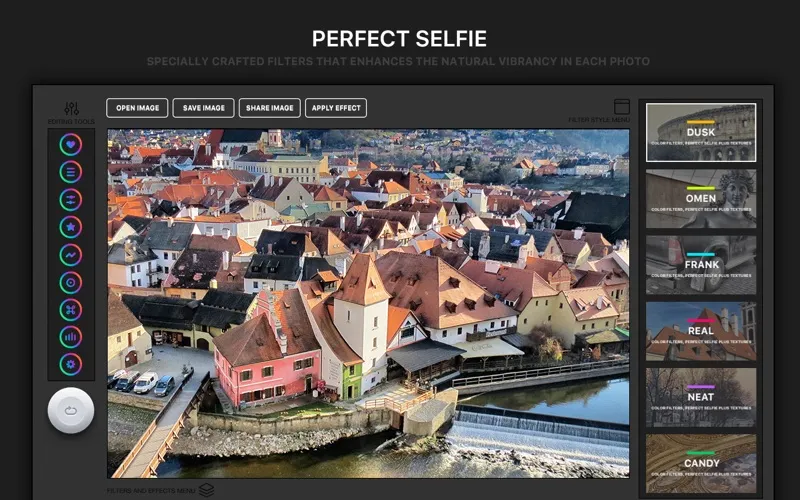Select the circular target tool icon
Image resolution: width=800 pixels, height=500 pixels.
click(71, 284)
